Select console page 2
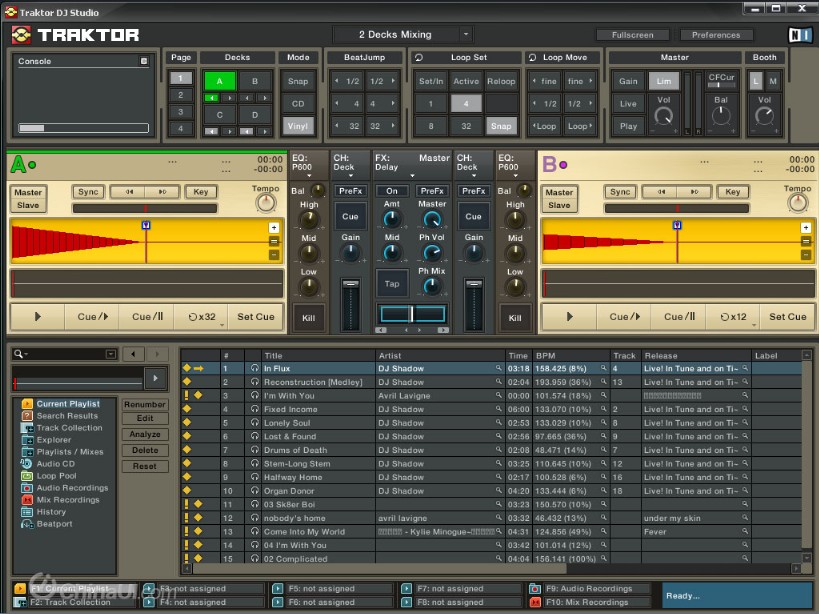This screenshot has width=819, height=614. click(180, 95)
